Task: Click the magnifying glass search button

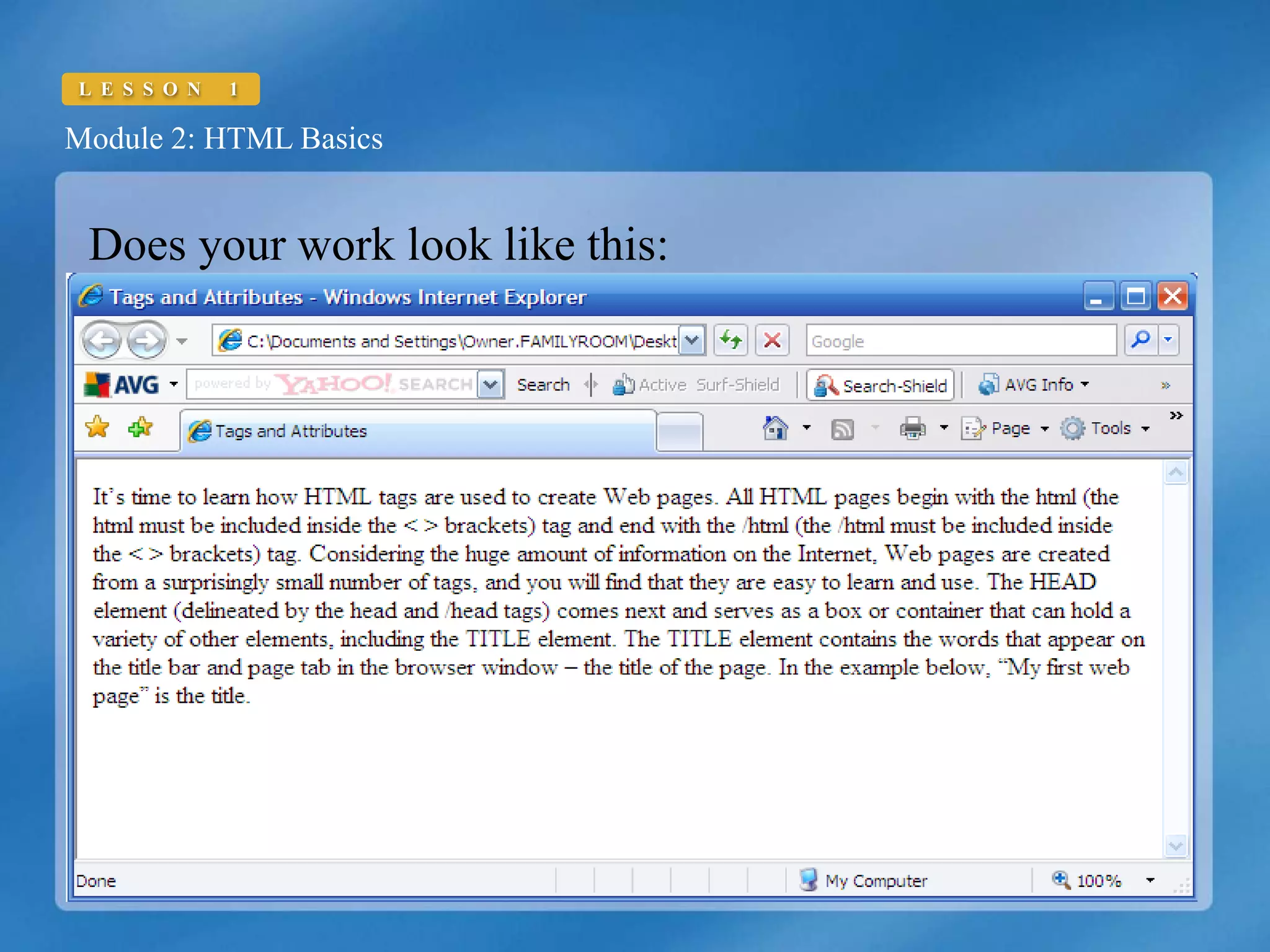Action: pyautogui.click(x=1140, y=340)
